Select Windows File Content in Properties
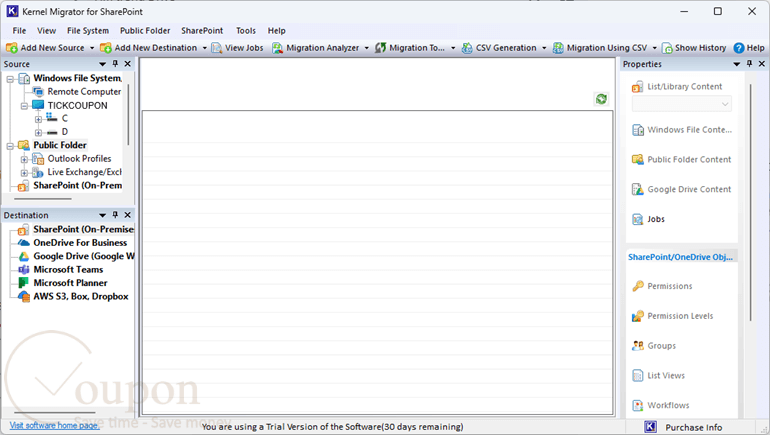The height and width of the screenshot is (435, 770). (x=682, y=130)
